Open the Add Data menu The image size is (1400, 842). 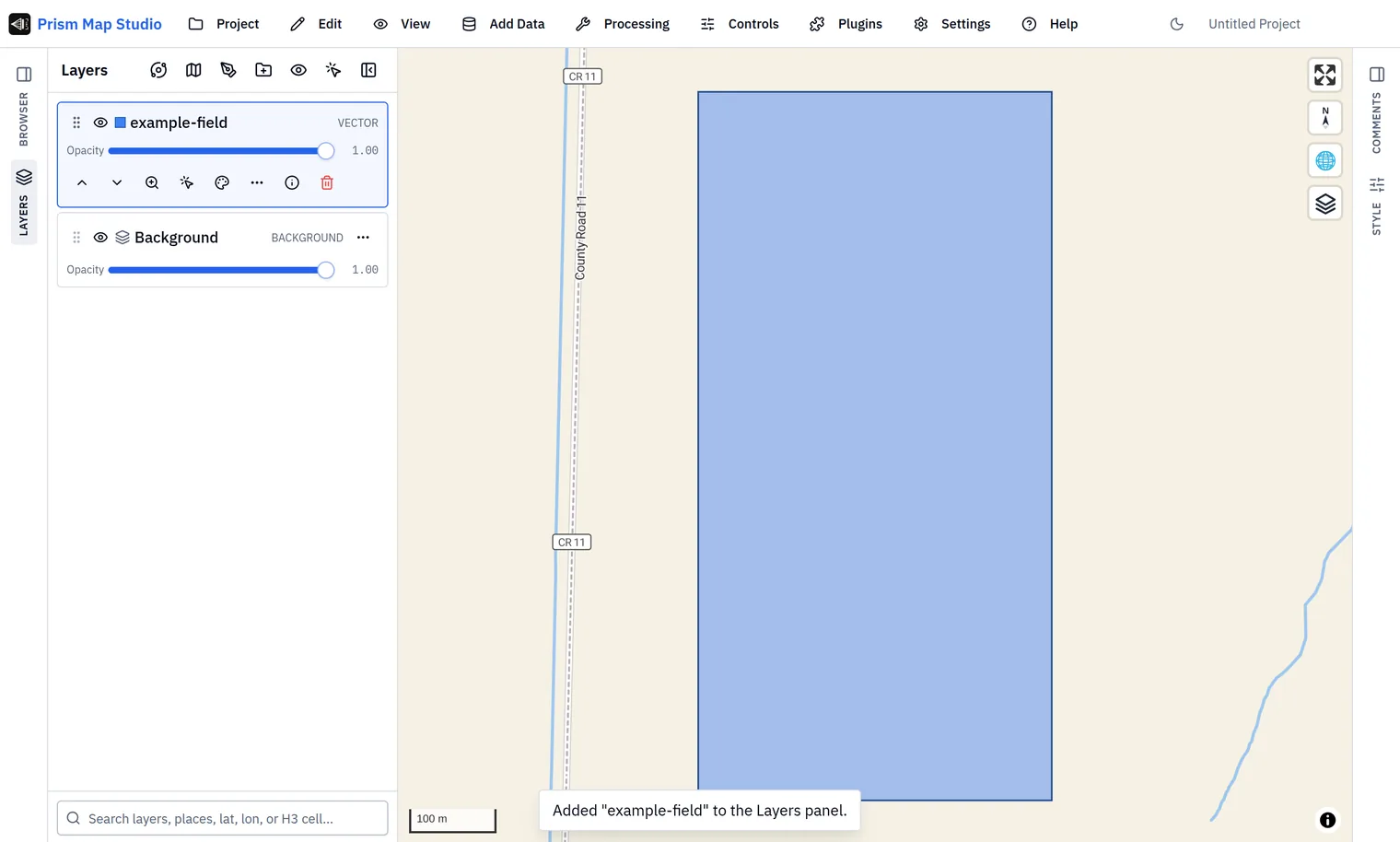[x=503, y=24]
